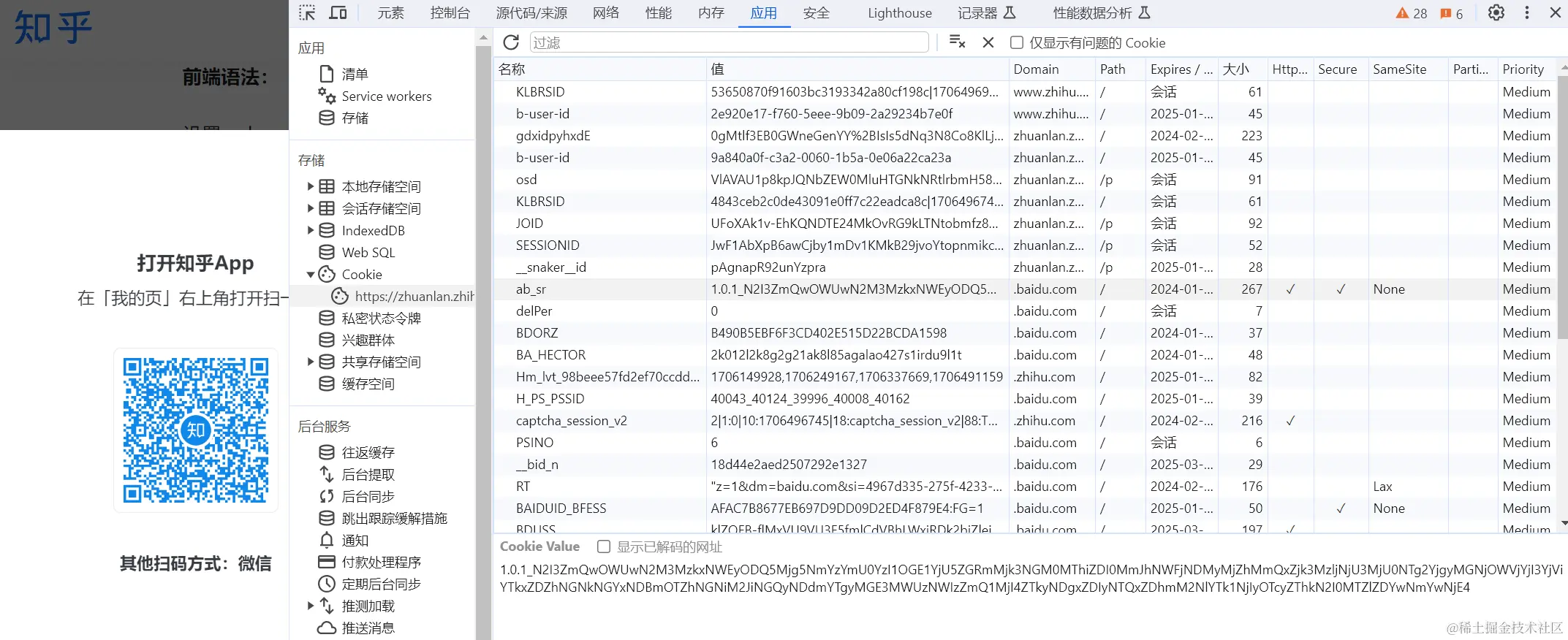Close the DevTools panel

tap(1556, 13)
